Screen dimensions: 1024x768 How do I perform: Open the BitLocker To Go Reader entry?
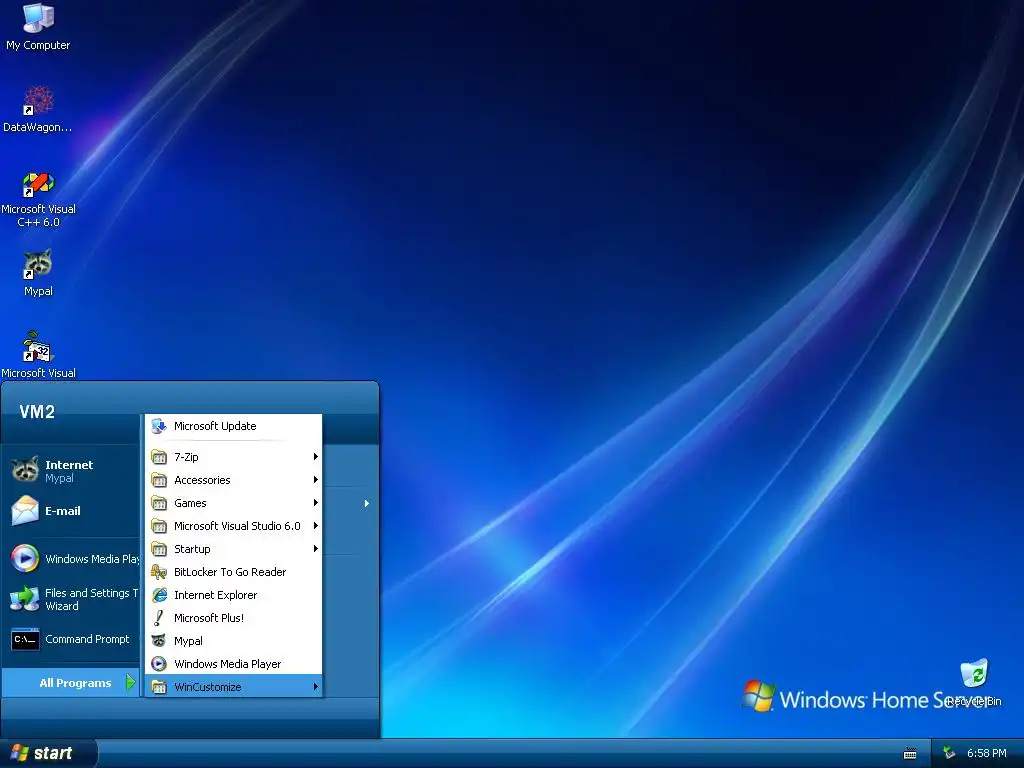tap(234, 572)
